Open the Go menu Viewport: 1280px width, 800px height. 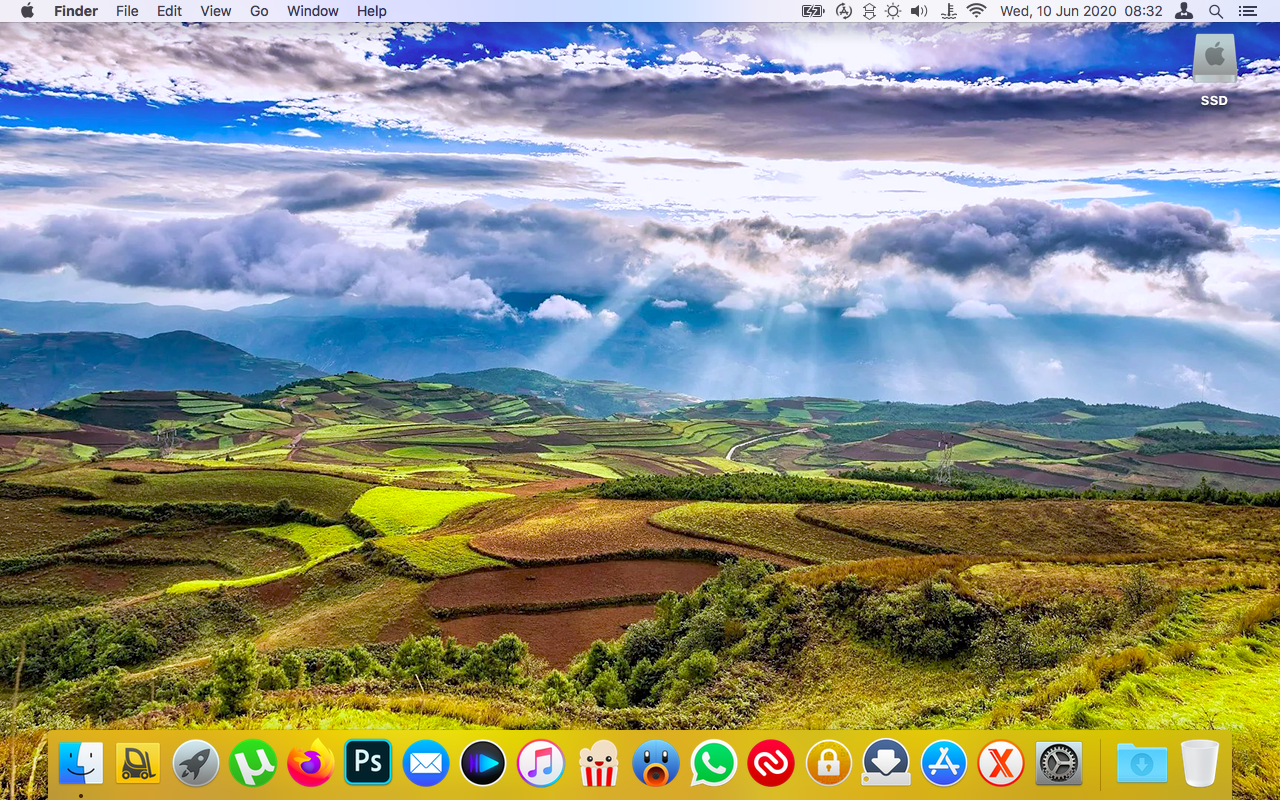click(259, 11)
